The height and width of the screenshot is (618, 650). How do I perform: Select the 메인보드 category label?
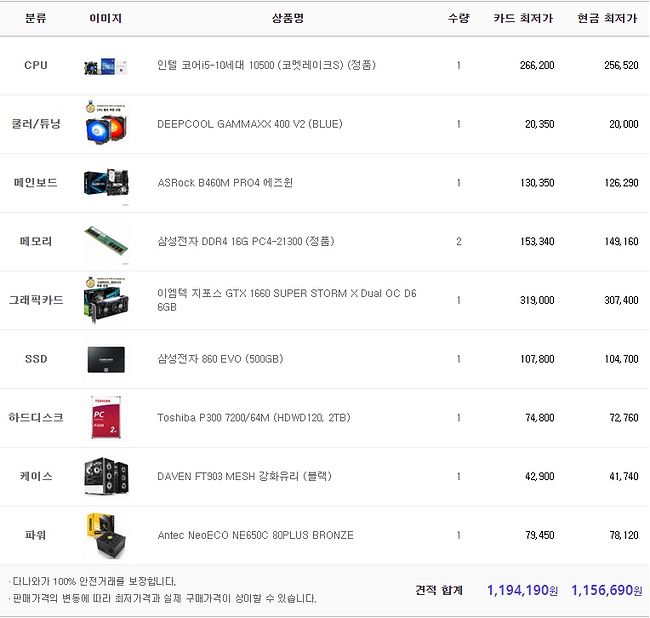[36, 183]
